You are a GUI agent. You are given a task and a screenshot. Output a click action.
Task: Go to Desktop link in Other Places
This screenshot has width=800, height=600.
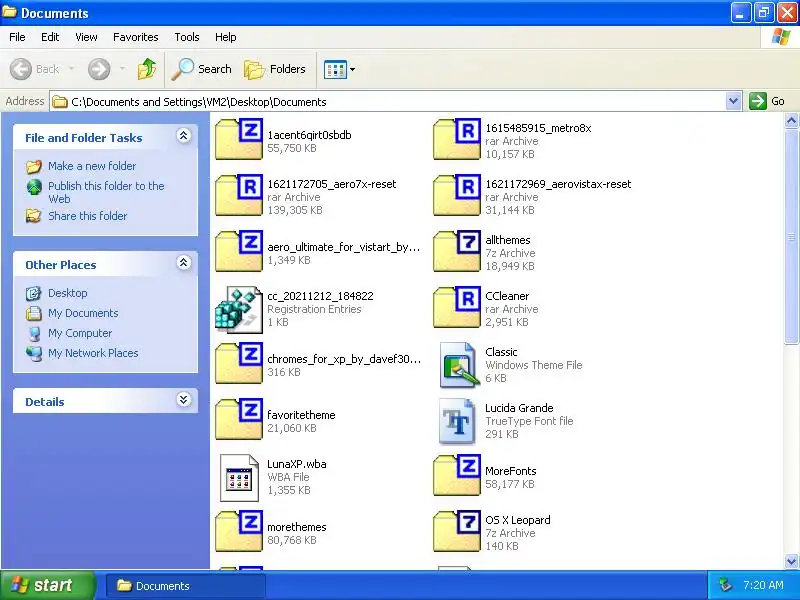68,293
